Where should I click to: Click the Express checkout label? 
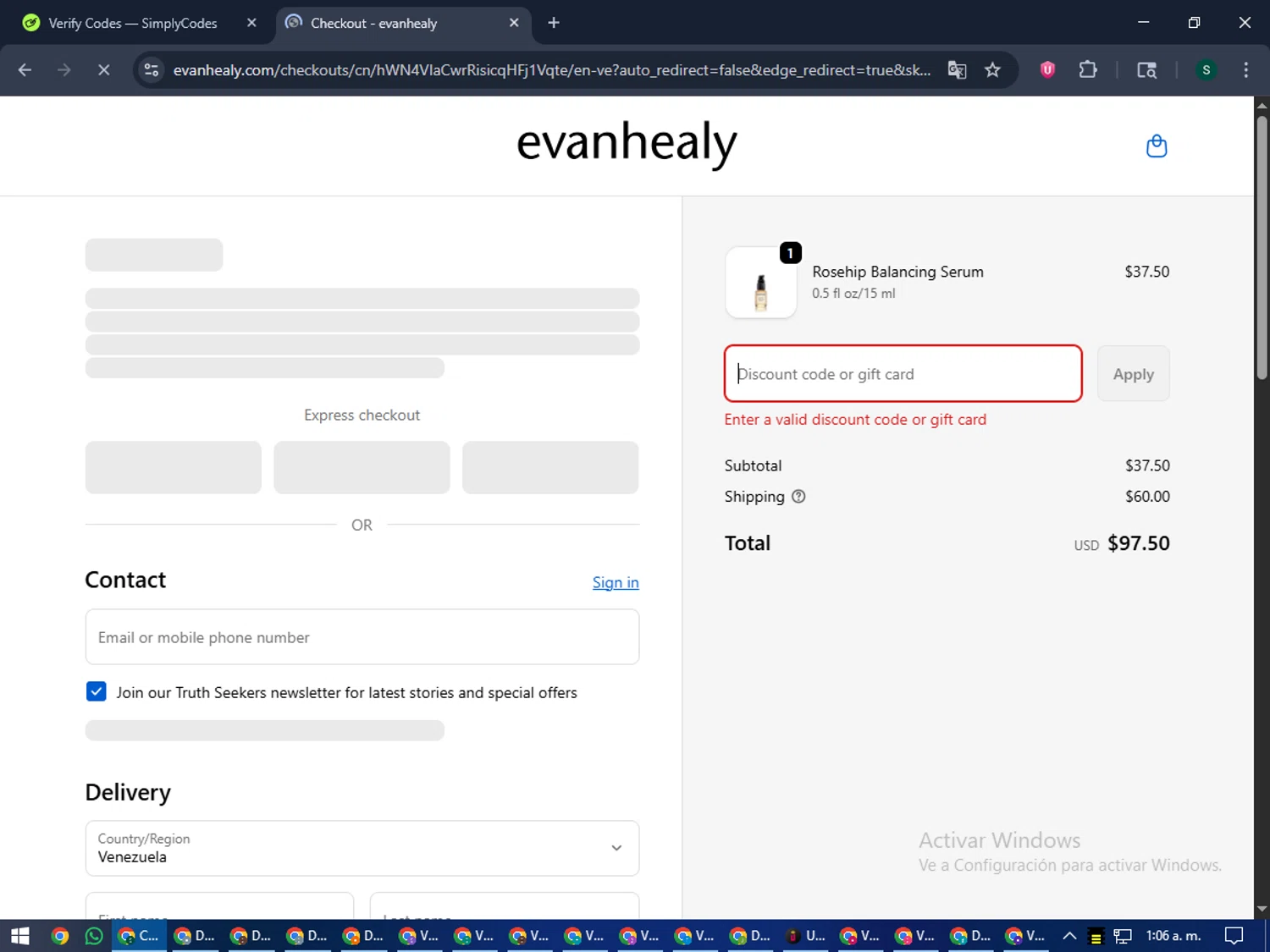click(362, 415)
